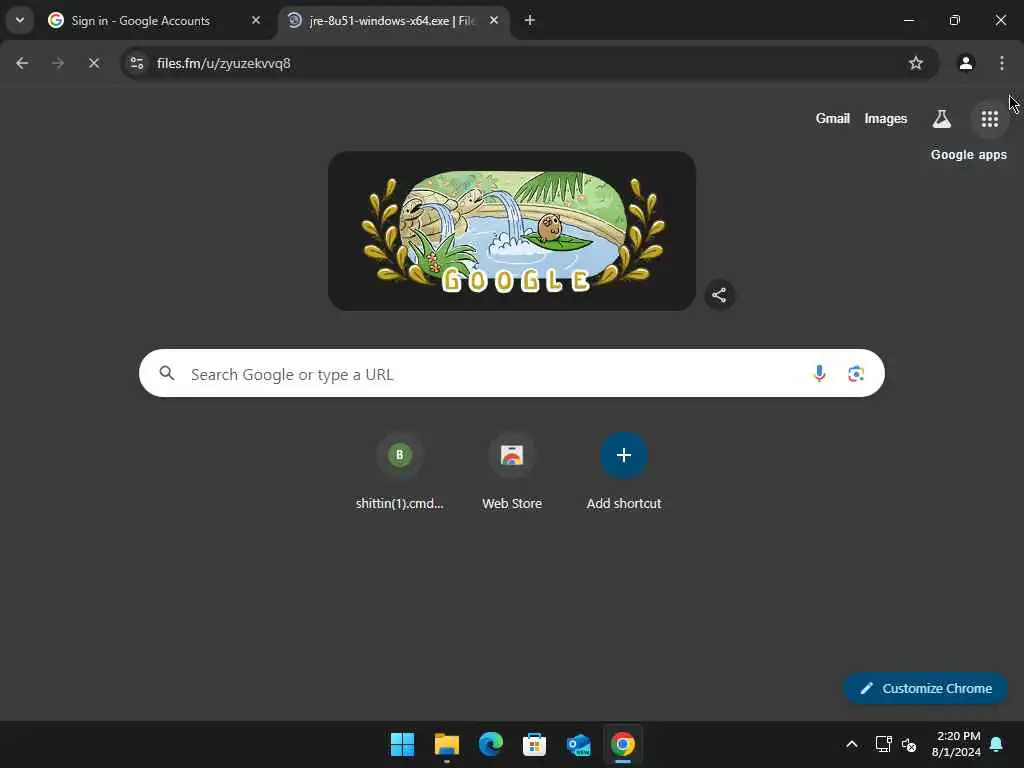Open notifications bell in taskbar
This screenshot has height=768, width=1024.
(997, 744)
